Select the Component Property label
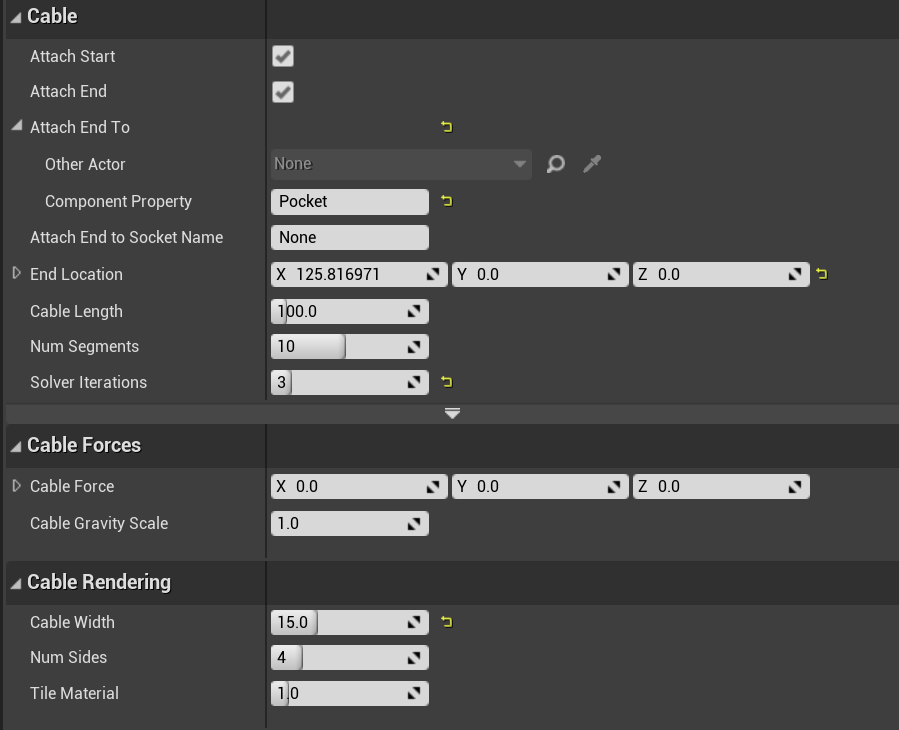 click(x=118, y=202)
